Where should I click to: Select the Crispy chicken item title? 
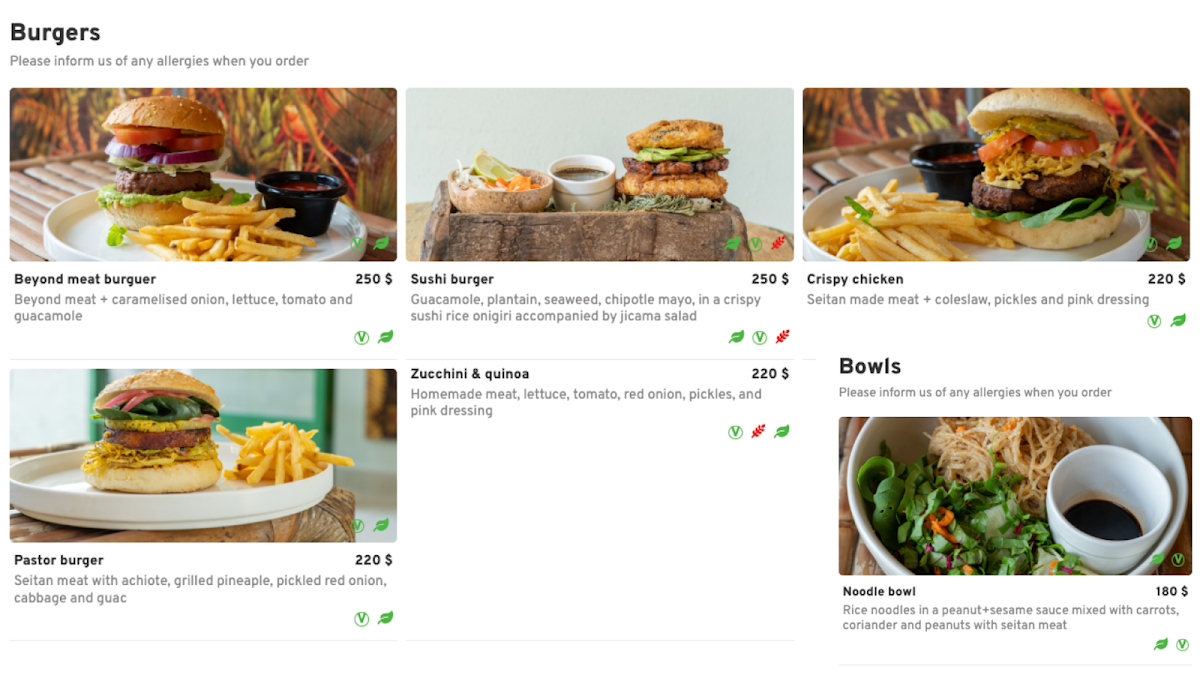tap(855, 279)
